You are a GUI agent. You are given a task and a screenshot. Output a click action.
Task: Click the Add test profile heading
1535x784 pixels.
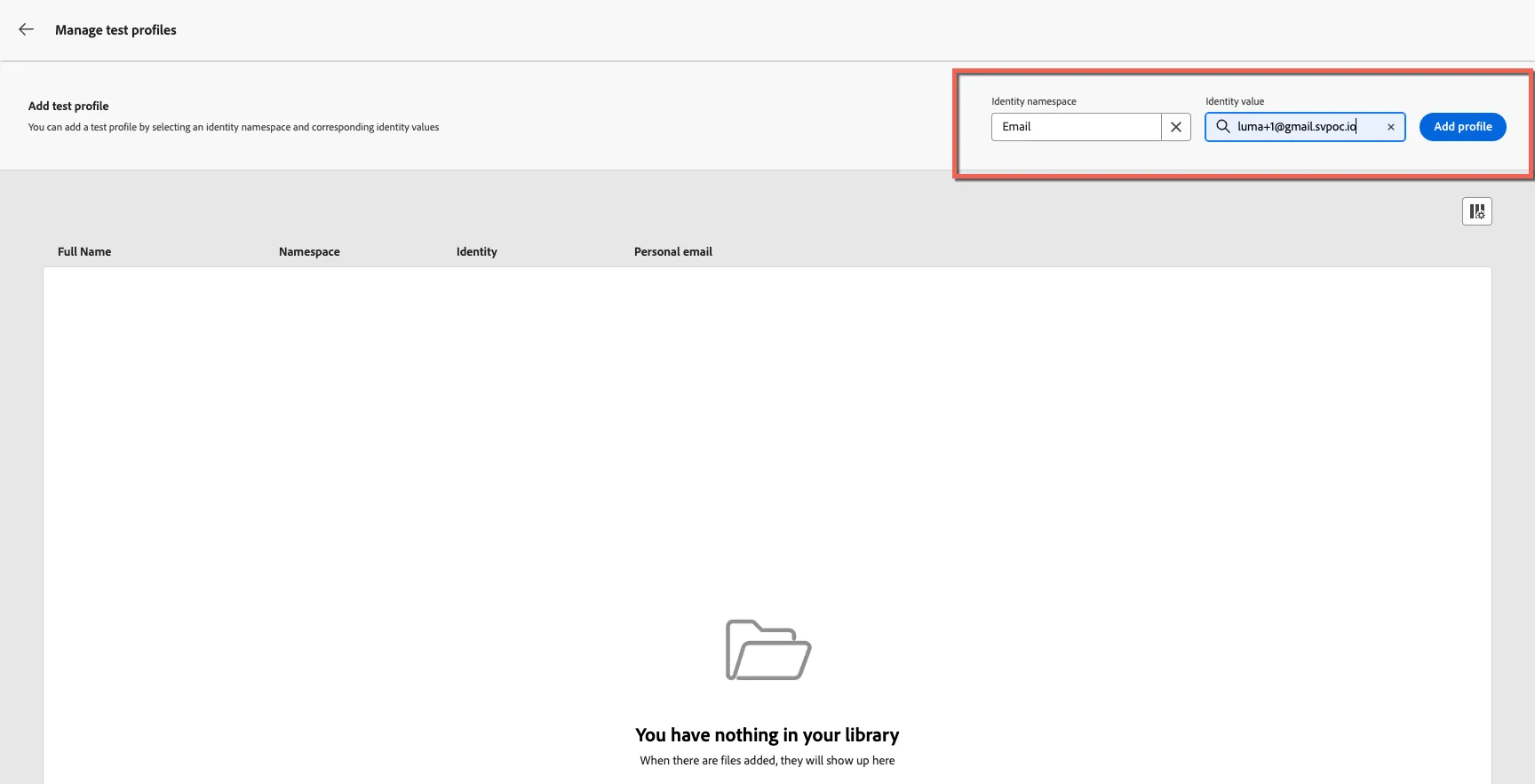pyautogui.click(x=68, y=106)
